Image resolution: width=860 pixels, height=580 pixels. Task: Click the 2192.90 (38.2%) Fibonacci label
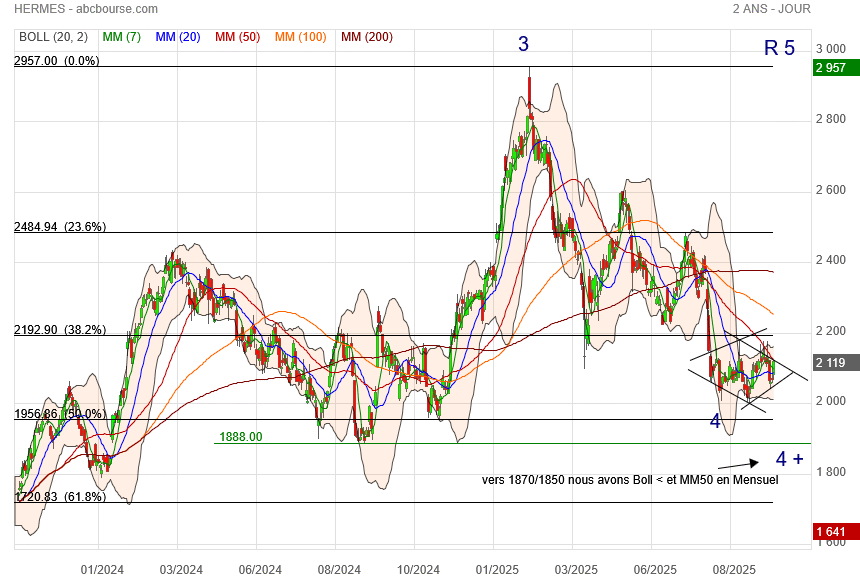60,330
